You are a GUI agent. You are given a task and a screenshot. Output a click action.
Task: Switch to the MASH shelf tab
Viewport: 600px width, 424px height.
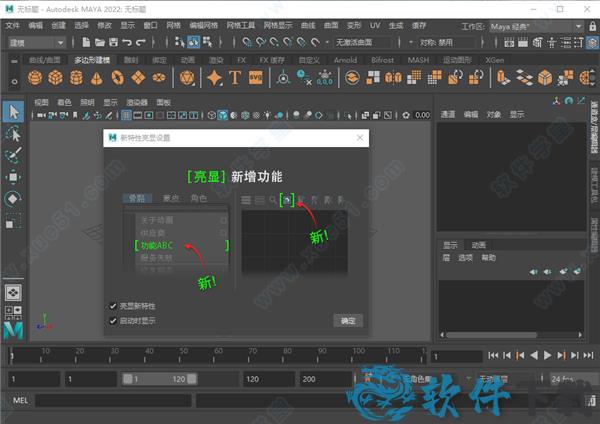(x=418, y=60)
